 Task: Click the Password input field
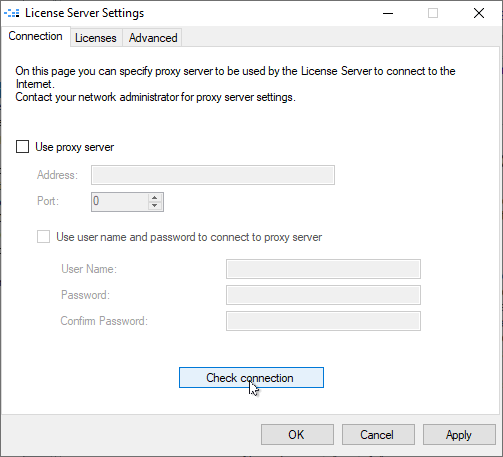coord(323,295)
